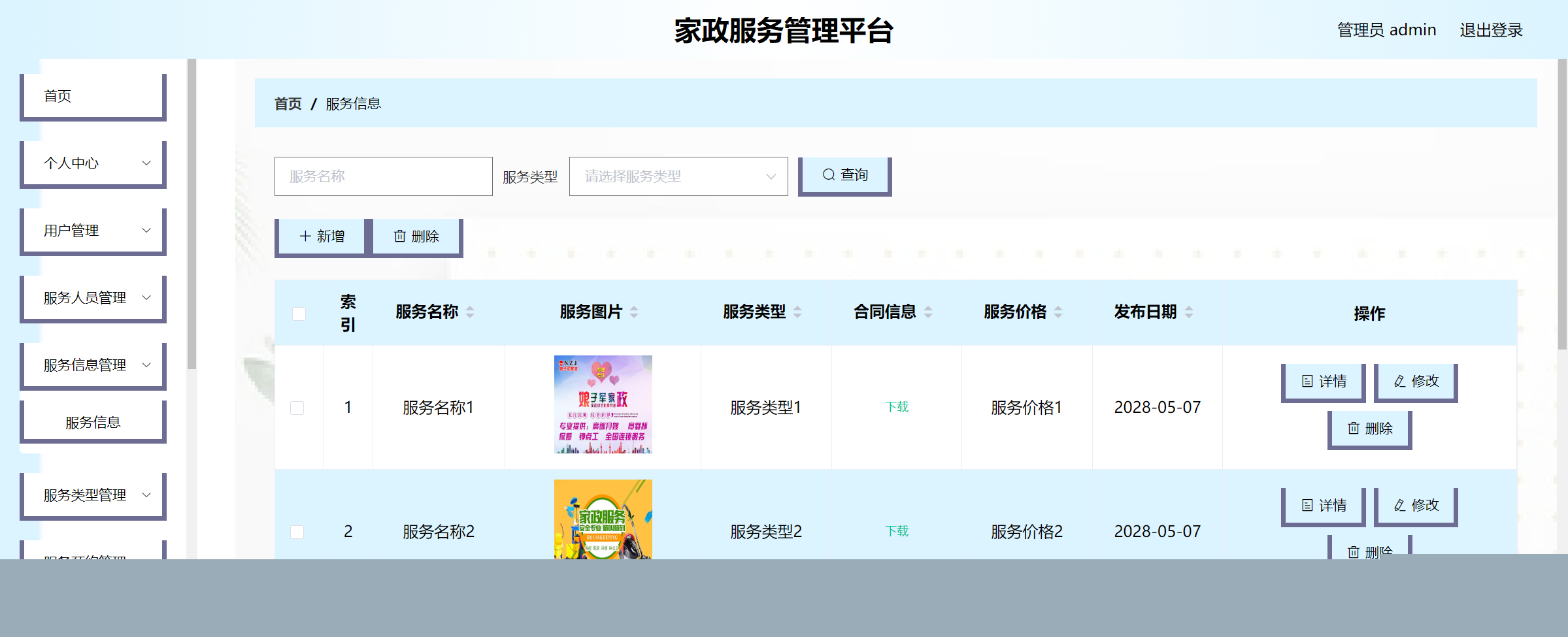Toggle the select-all checkbox in table header
The image size is (1568, 637).
(x=299, y=314)
